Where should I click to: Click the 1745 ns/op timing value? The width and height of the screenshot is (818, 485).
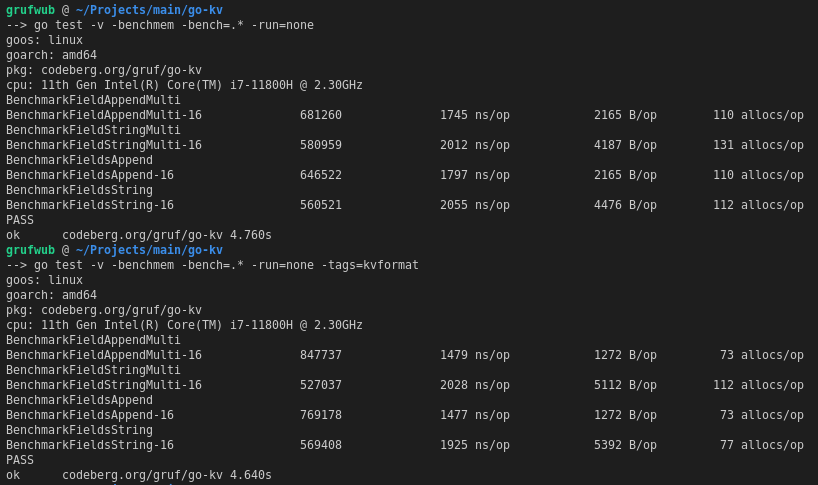pyautogui.click(x=475, y=115)
